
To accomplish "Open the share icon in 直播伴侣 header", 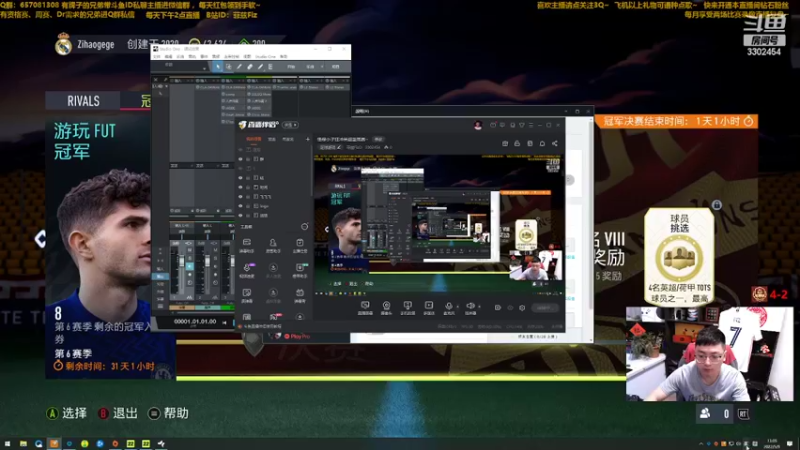I will (x=555, y=143).
